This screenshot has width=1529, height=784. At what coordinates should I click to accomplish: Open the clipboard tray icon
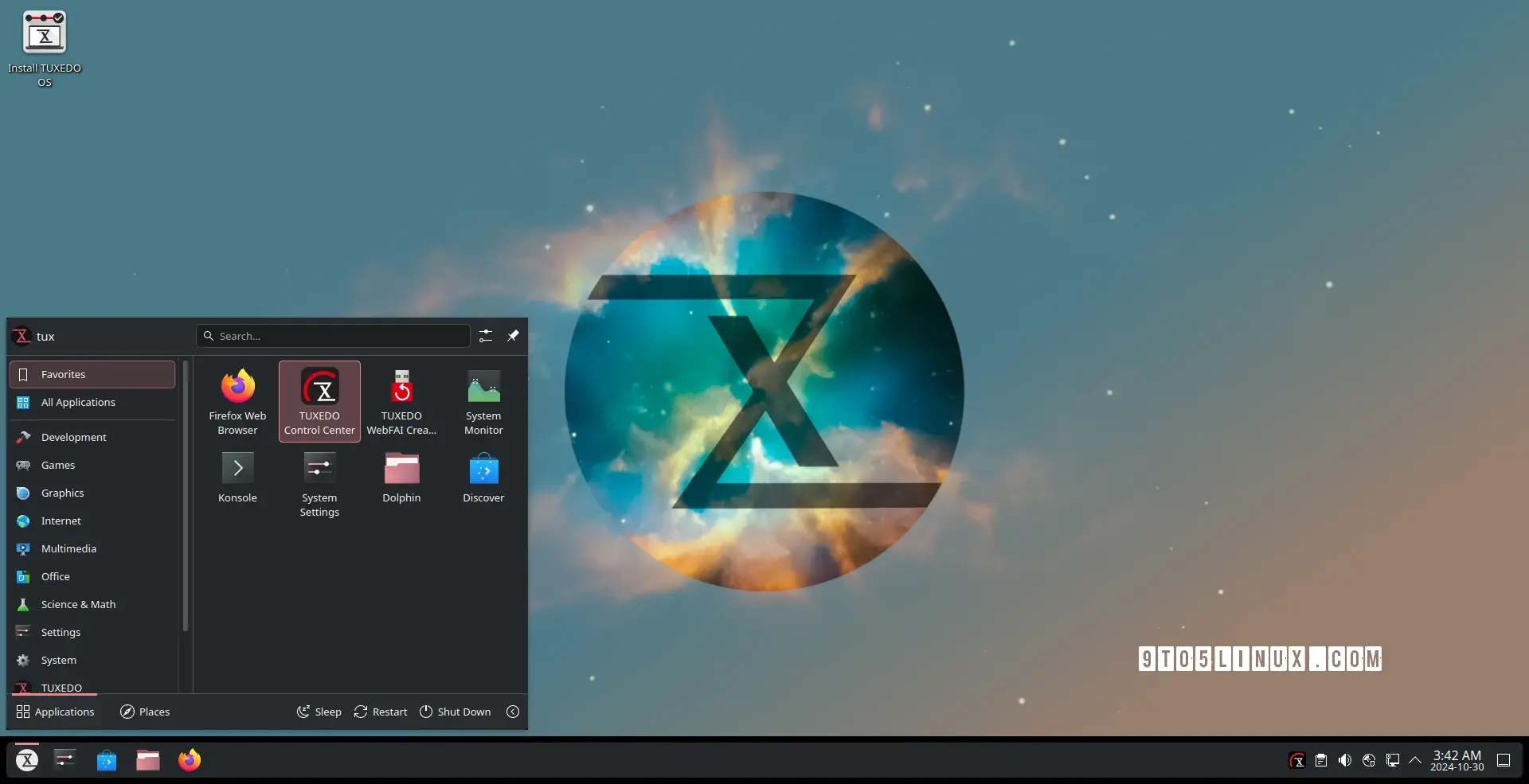pyautogui.click(x=1321, y=760)
